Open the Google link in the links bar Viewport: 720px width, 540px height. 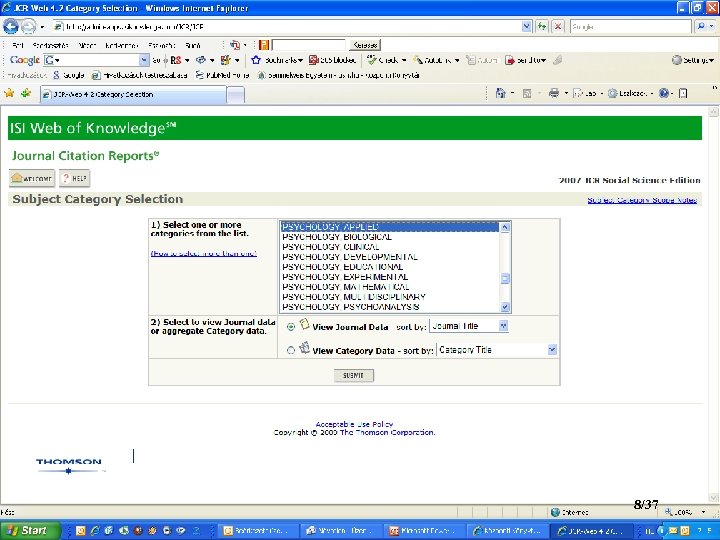[69, 75]
